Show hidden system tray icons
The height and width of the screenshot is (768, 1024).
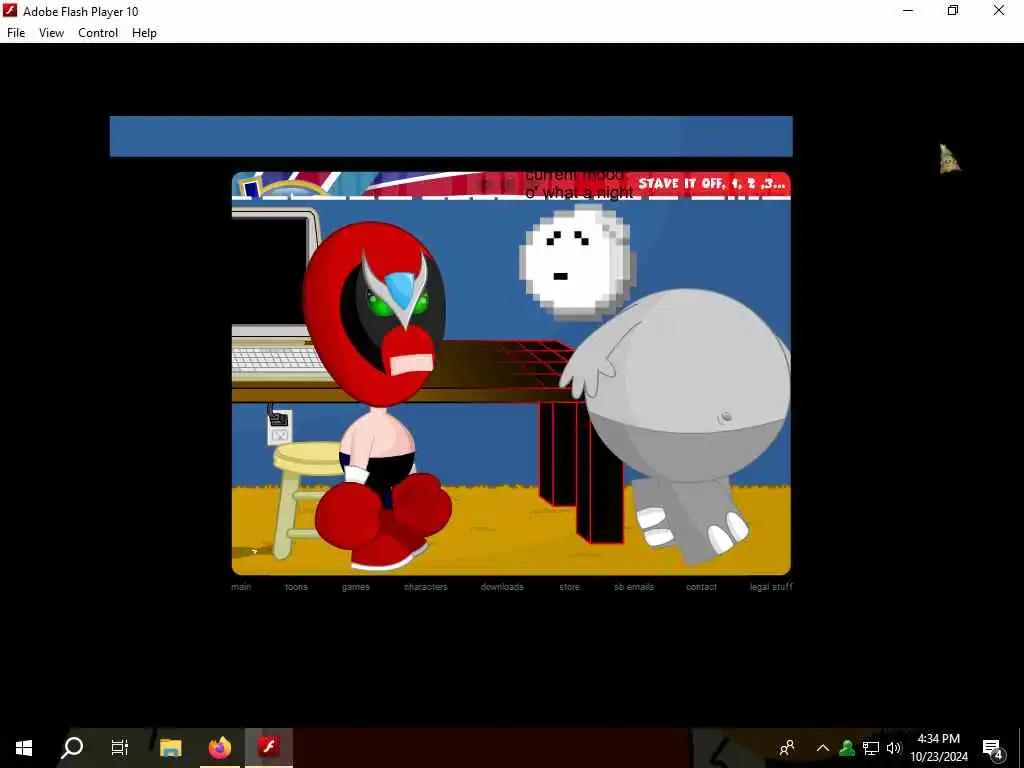click(x=823, y=748)
